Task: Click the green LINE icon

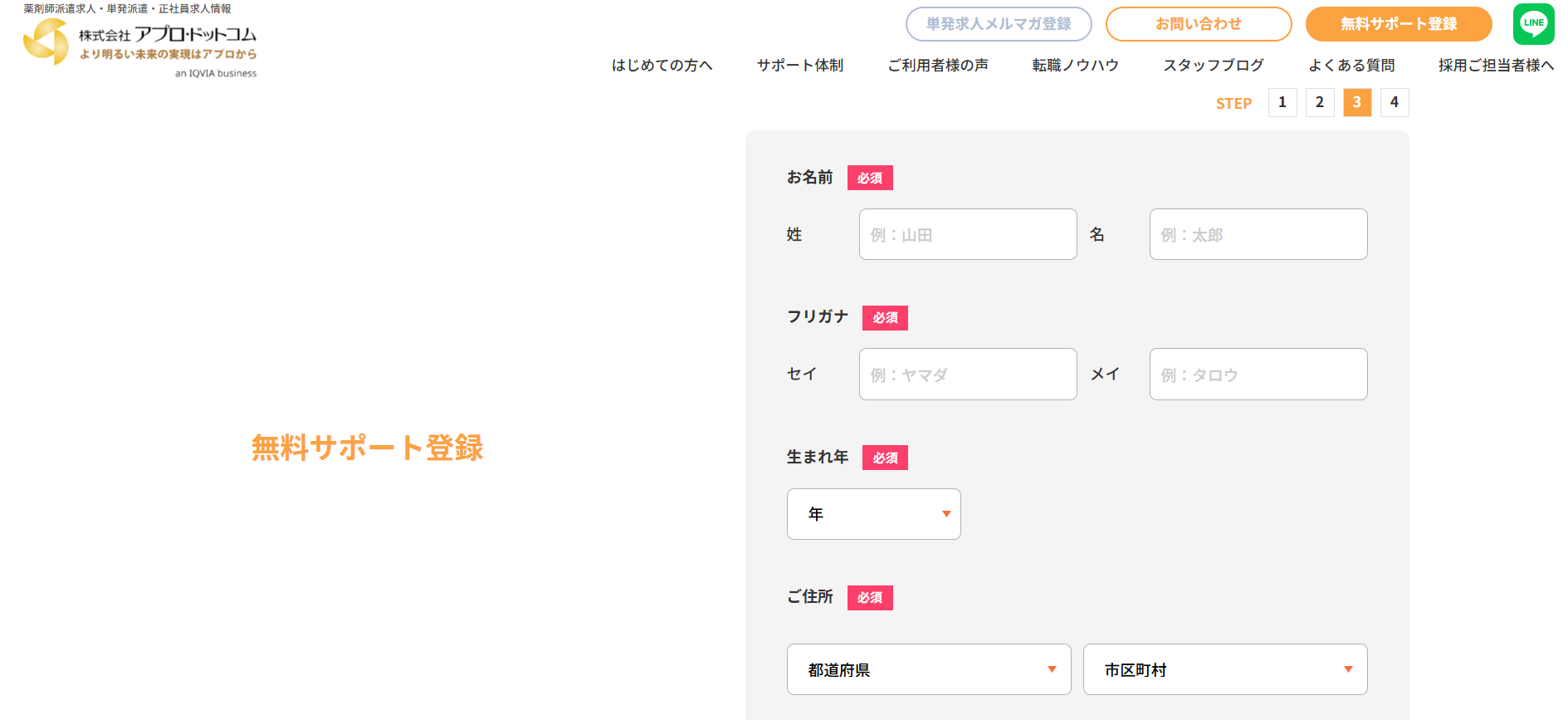Action: (x=1533, y=24)
